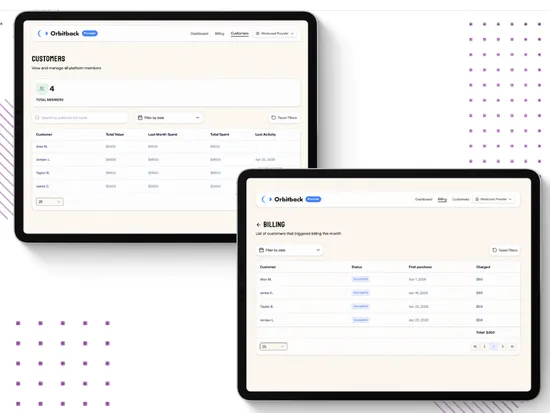Click the back arrow beside the Billing heading
The height and width of the screenshot is (413, 550).
tap(259, 225)
